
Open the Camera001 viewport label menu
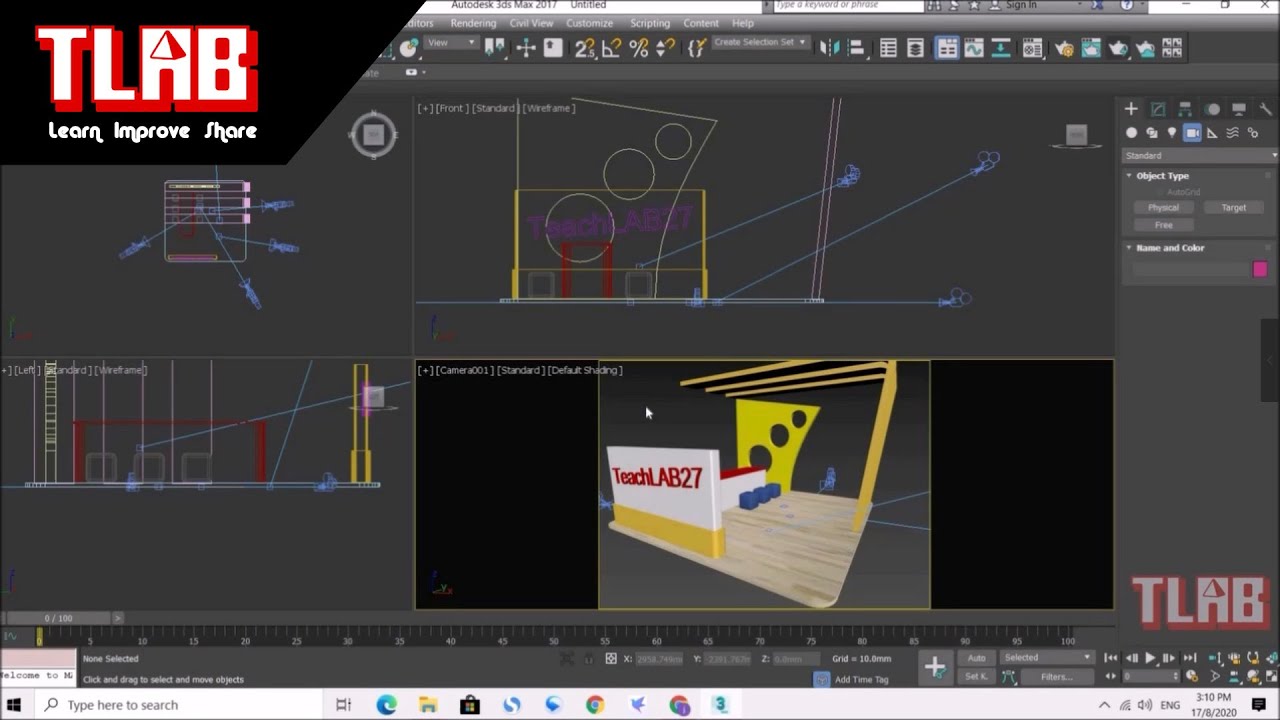point(464,370)
